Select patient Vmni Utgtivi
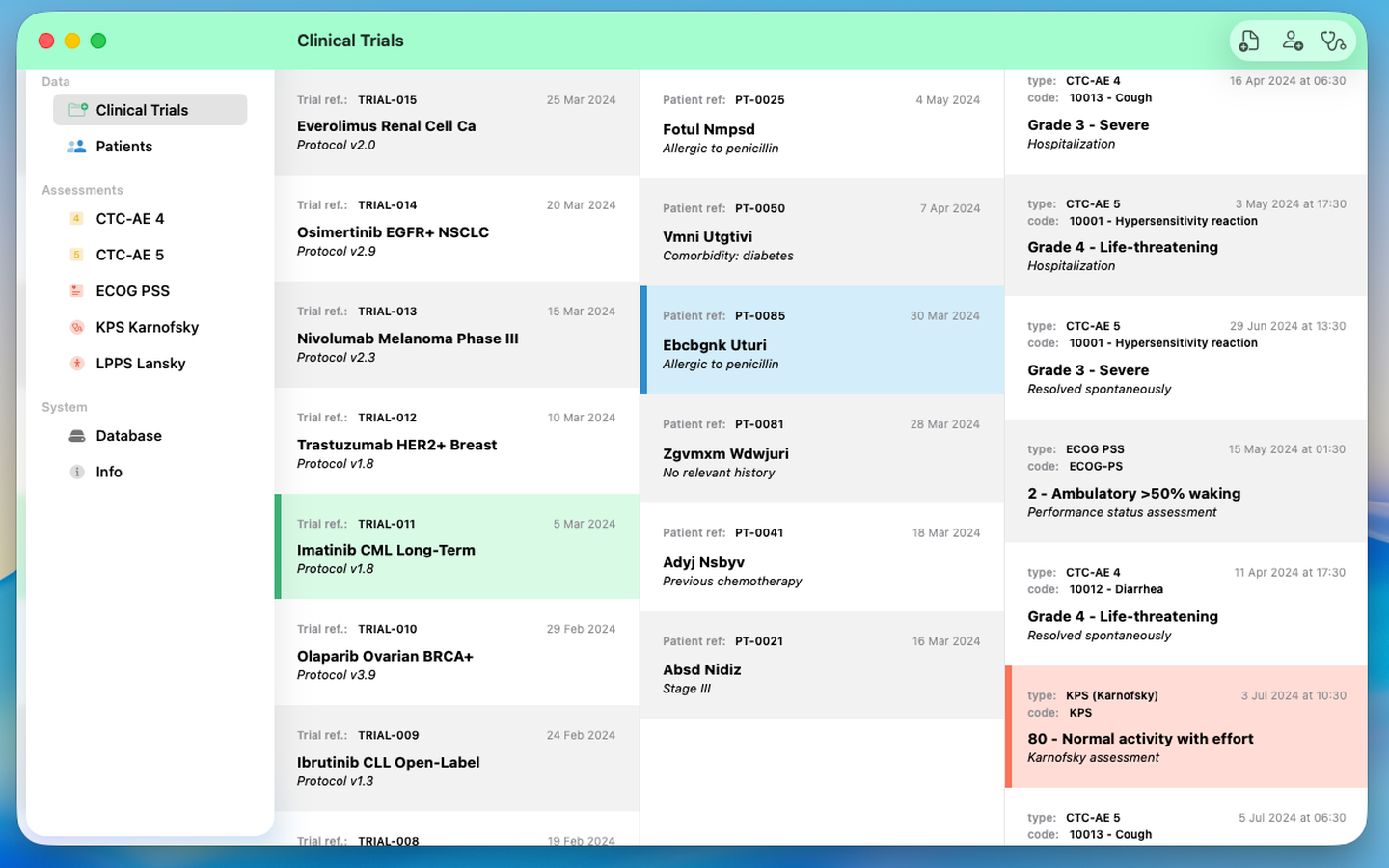Viewport: 1389px width, 868px height. point(822,232)
